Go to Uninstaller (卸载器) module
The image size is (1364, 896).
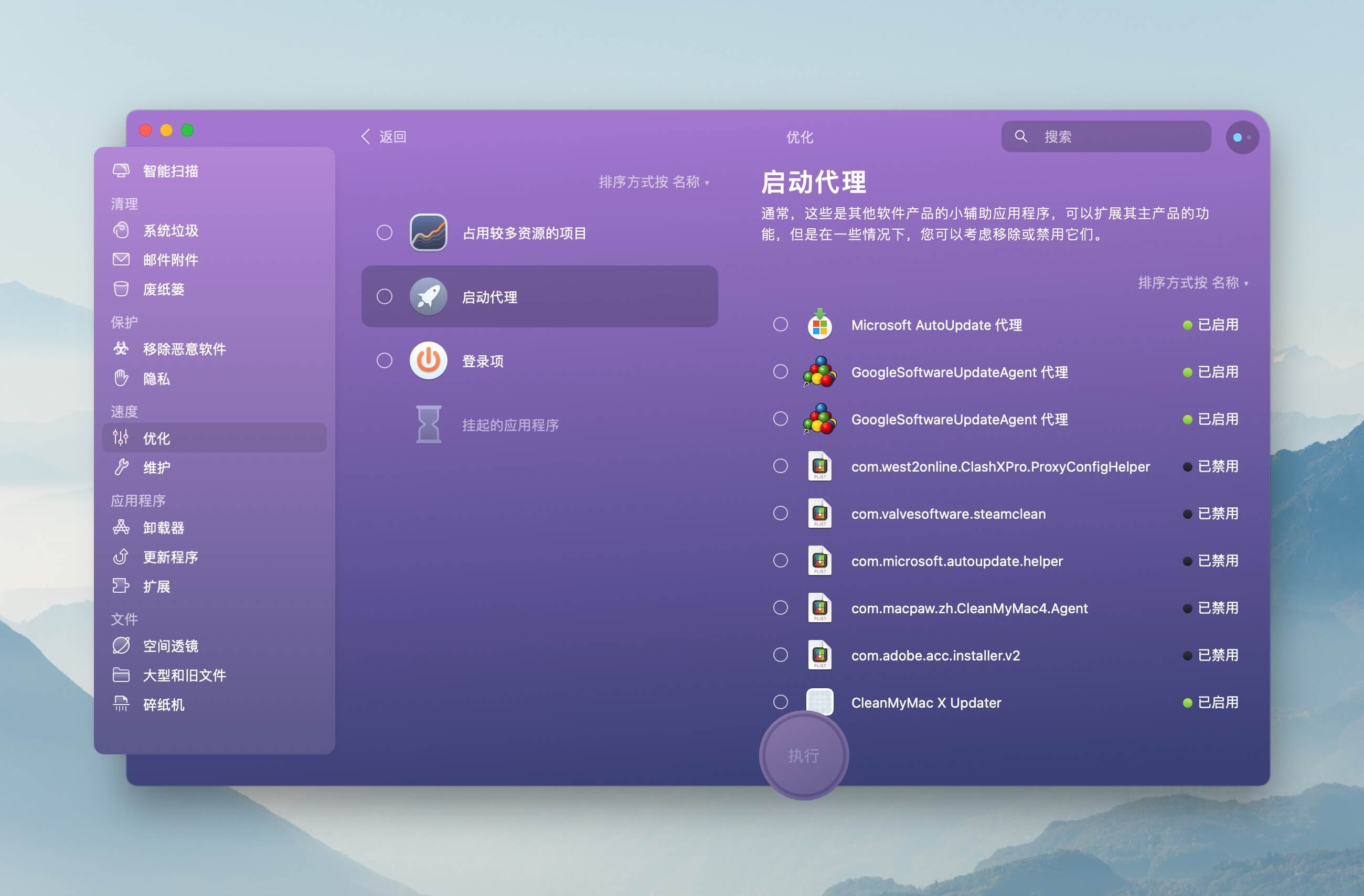pyautogui.click(x=163, y=527)
